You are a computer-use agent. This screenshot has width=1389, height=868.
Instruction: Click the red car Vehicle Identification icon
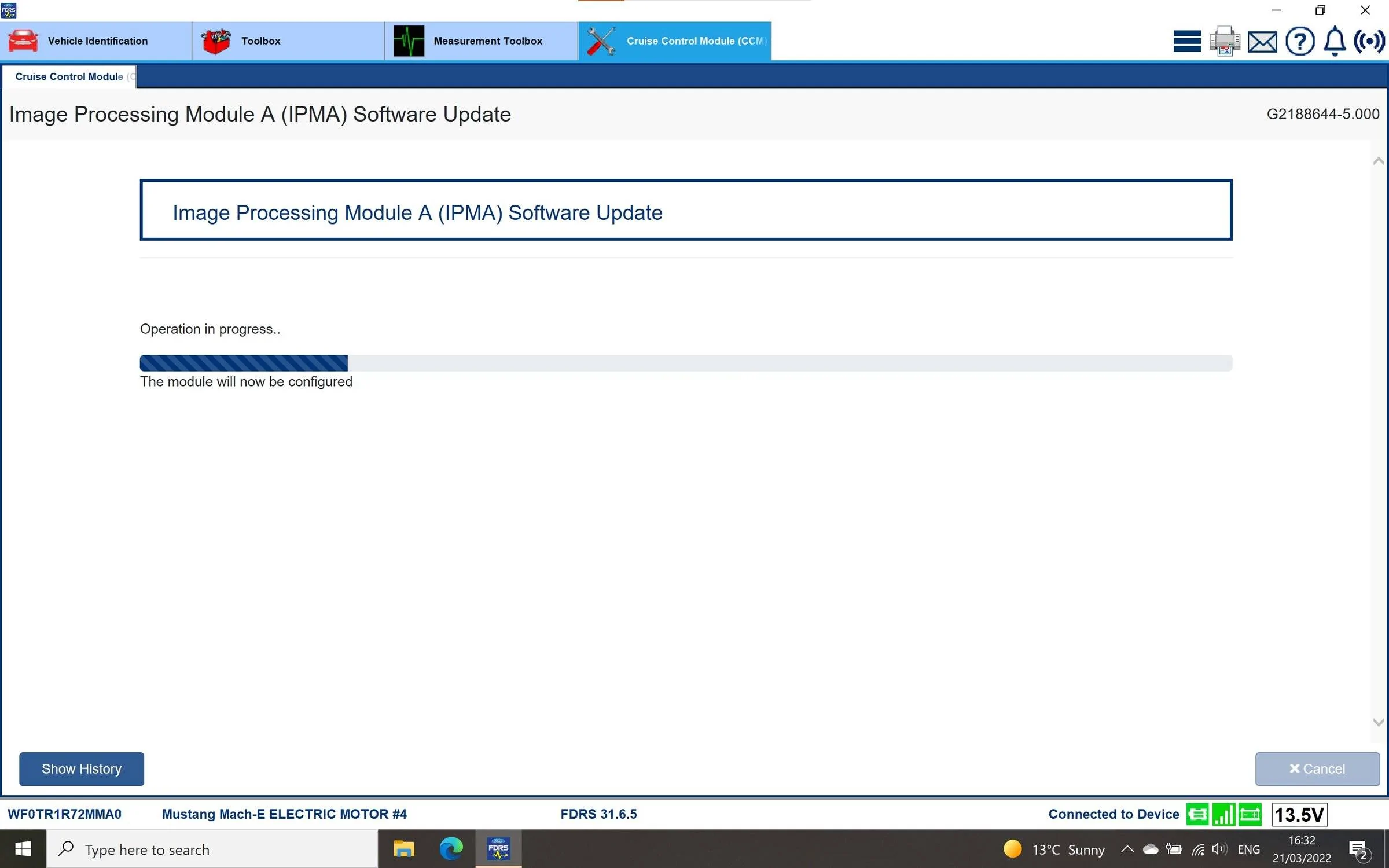(x=23, y=41)
